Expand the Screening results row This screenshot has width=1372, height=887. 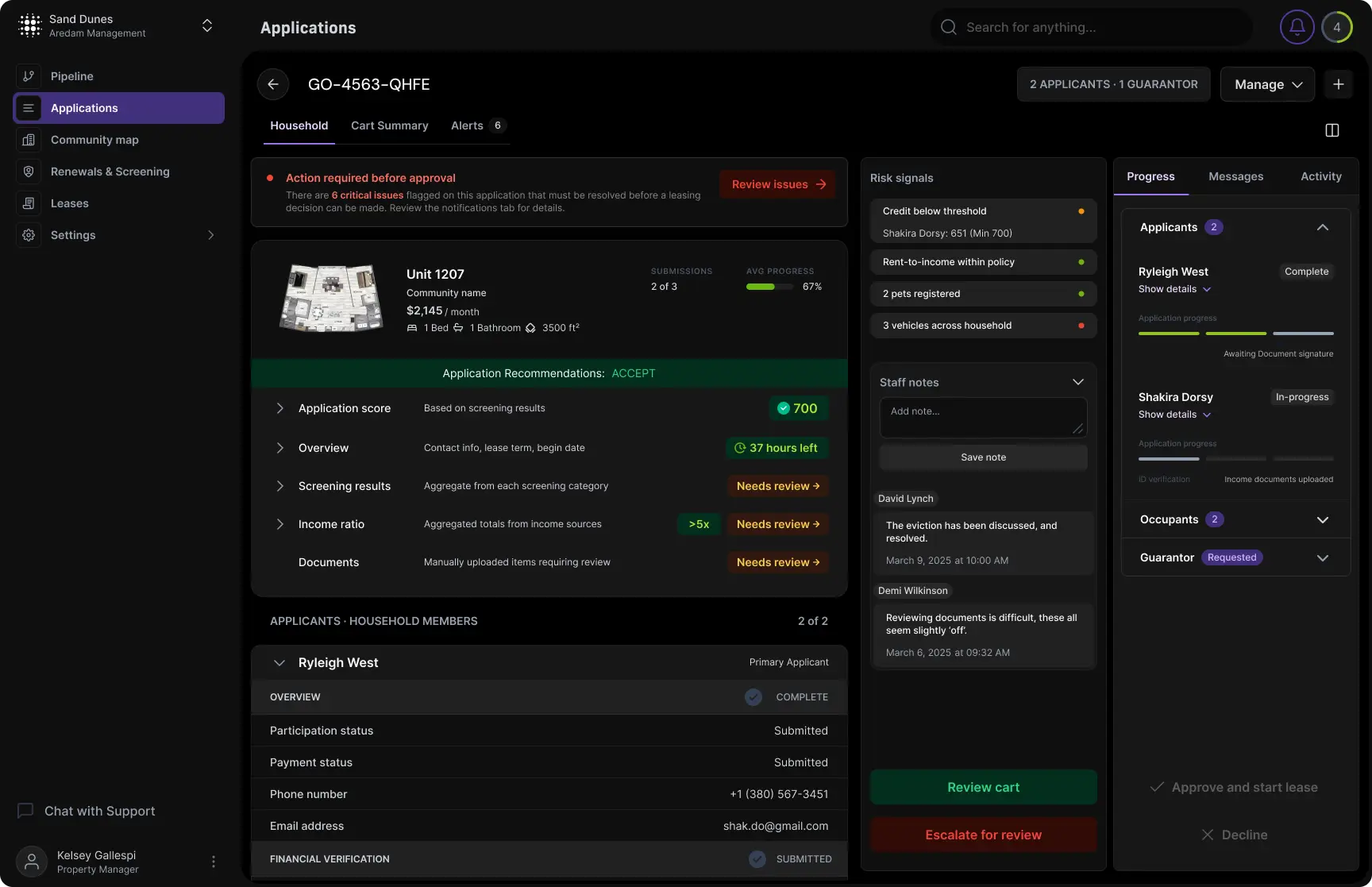pos(279,486)
